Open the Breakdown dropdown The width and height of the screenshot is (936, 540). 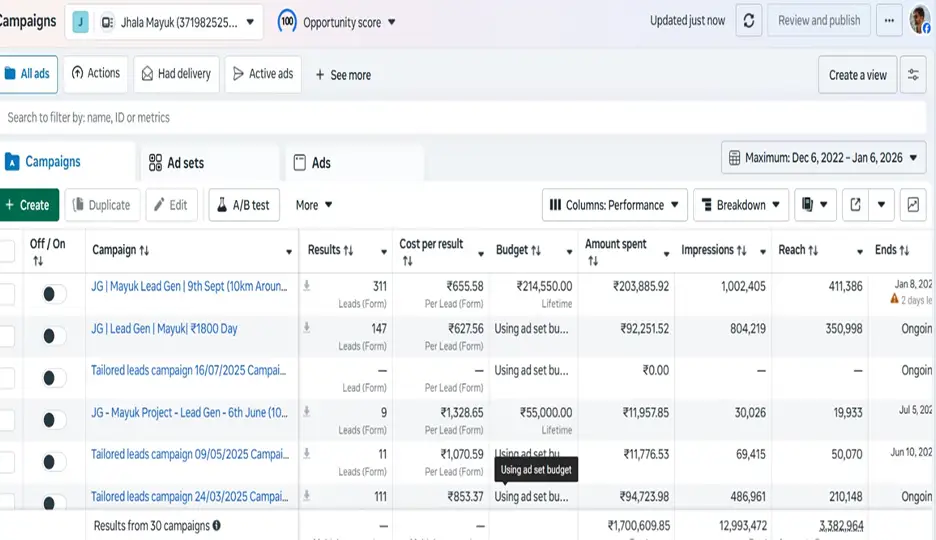pos(740,205)
